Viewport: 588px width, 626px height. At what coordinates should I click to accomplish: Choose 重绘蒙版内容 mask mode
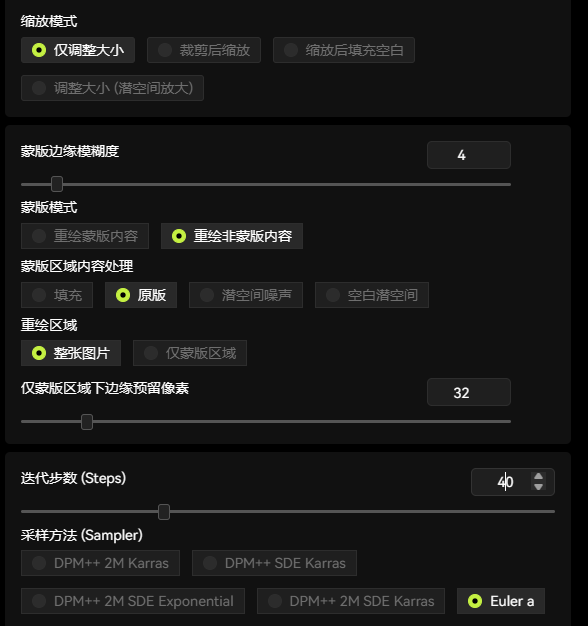[85, 236]
